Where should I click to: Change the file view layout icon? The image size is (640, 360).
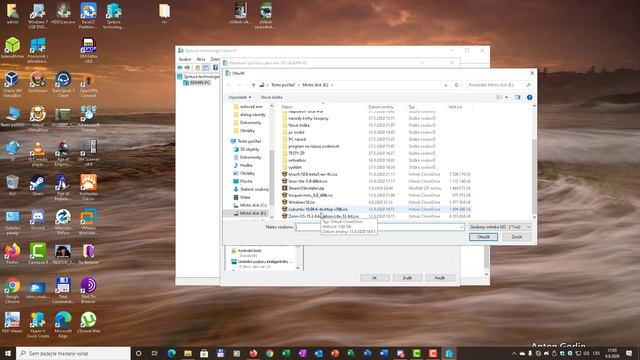tap(499, 97)
